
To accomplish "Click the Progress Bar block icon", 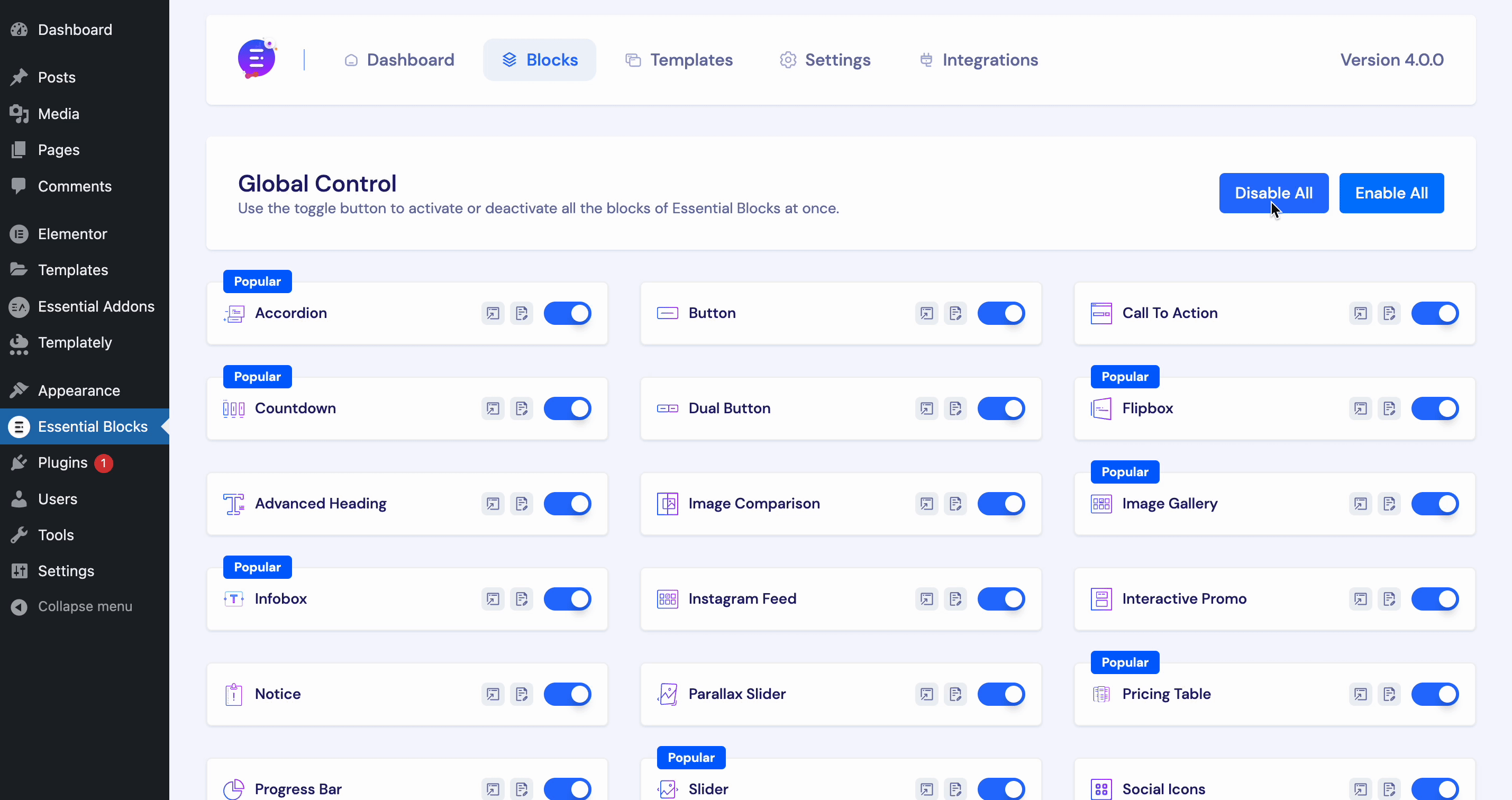I will 233,789.
